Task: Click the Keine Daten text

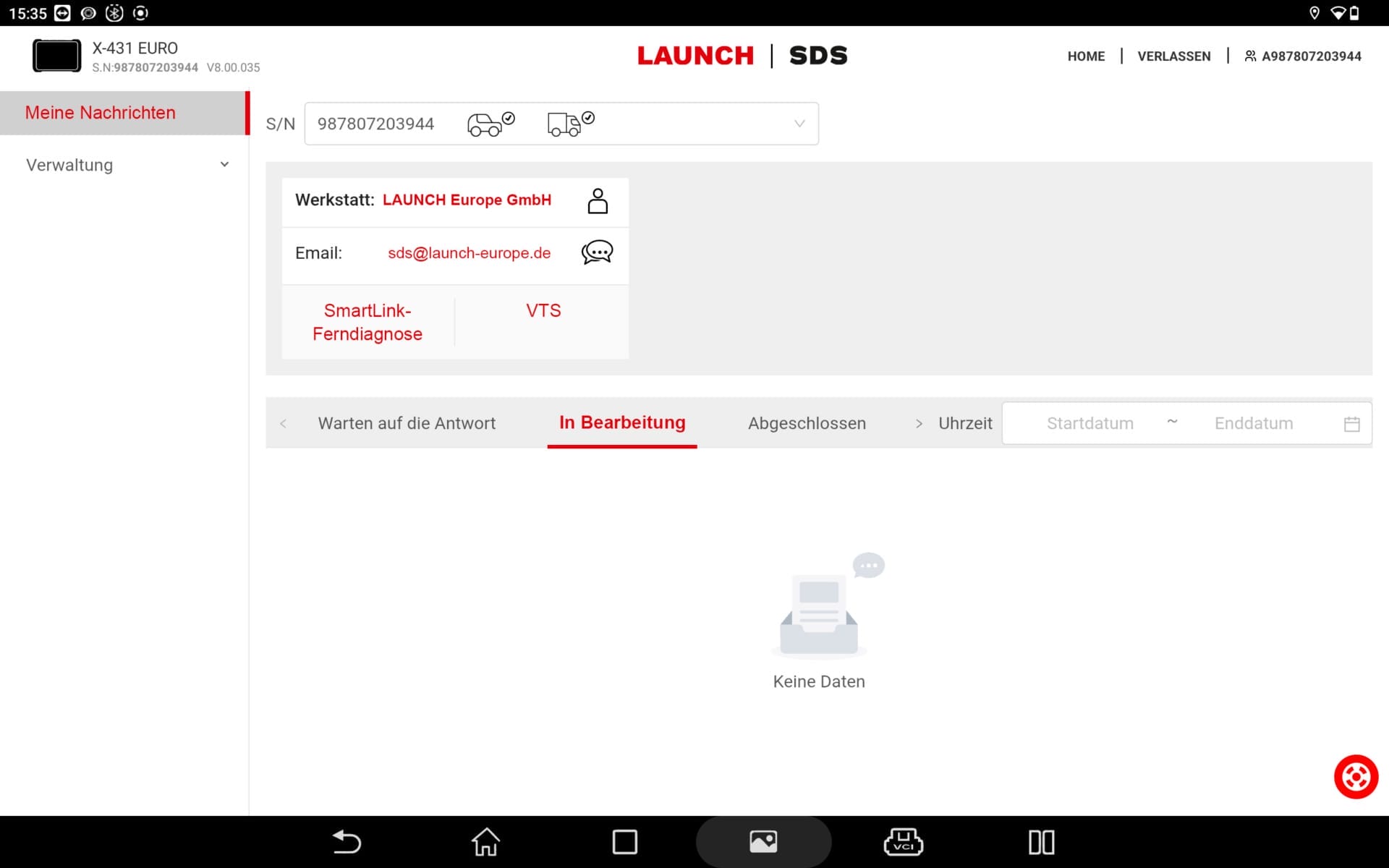Action: tap(819, 681)
